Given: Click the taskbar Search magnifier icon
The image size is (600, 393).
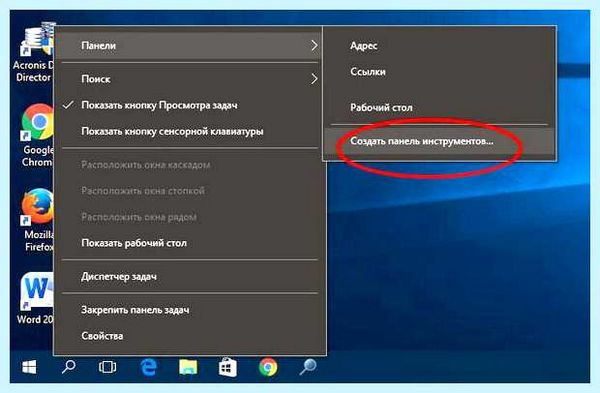Looking at the screenshot, I should pyautogui.click(x=69, y=367).
